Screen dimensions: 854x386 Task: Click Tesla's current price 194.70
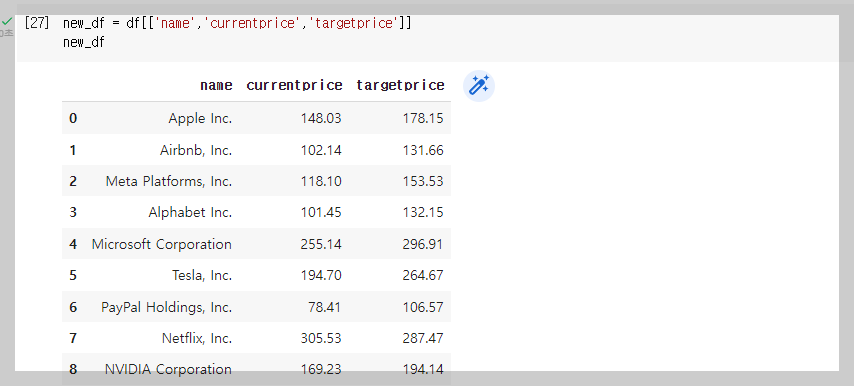coord(321,275)
